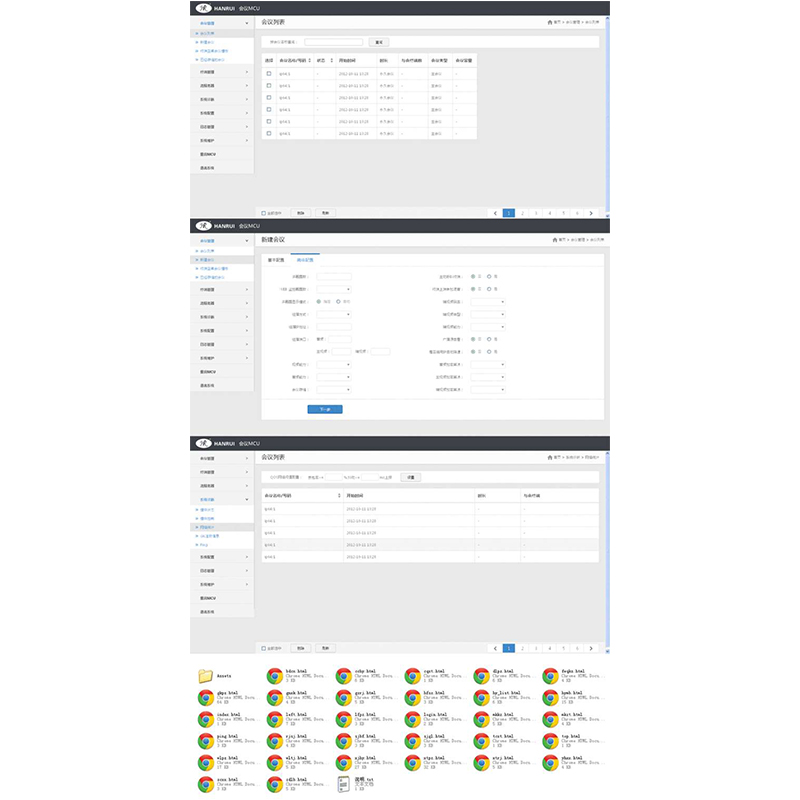Screen dimensions: 800x800
Task: Open the text document icon in file list
Action: (x=343, y=785)
